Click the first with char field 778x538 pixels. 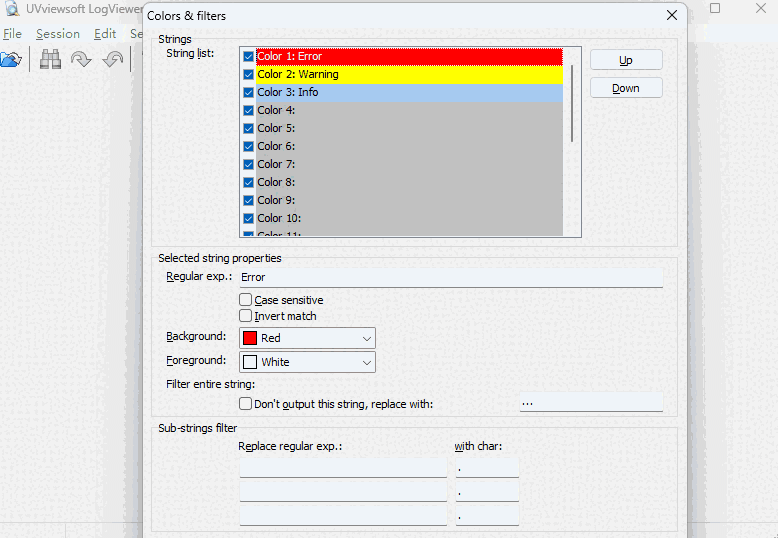click(x=487, y=468)
